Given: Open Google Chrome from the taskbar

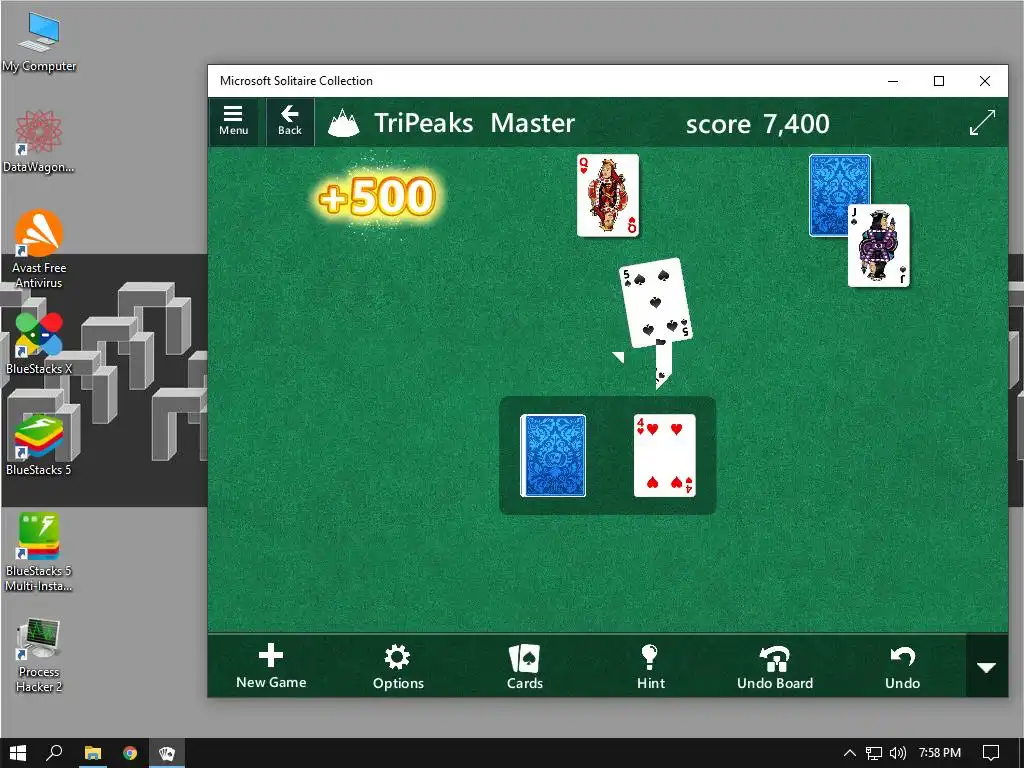Looking at the screenshot, I should (x=130, y=753).
